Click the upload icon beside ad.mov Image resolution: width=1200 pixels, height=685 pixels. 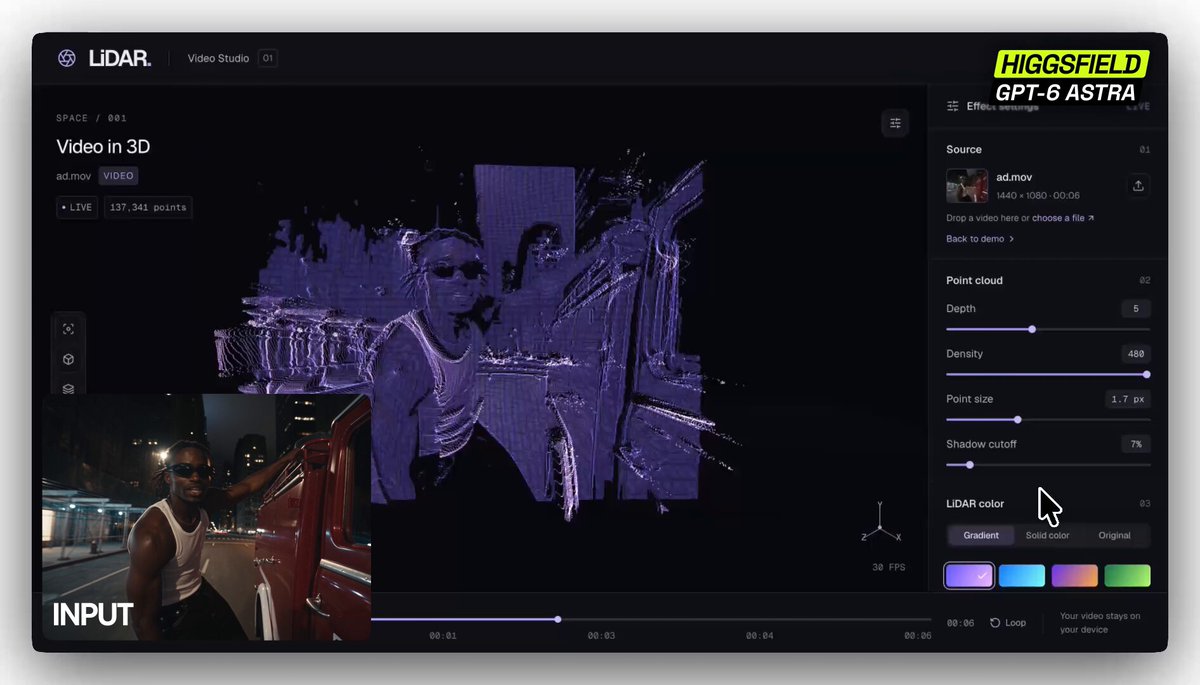point(1138,186)
